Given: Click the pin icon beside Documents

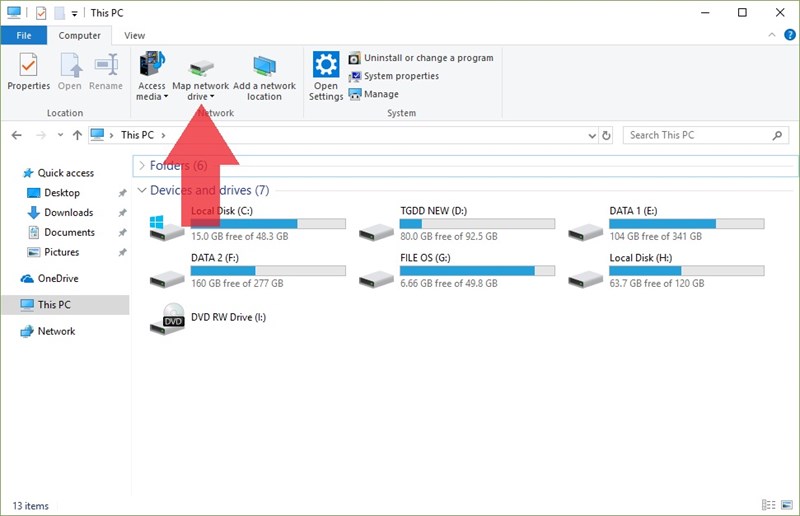Looking at the screenshot, I should click(122, 233).
